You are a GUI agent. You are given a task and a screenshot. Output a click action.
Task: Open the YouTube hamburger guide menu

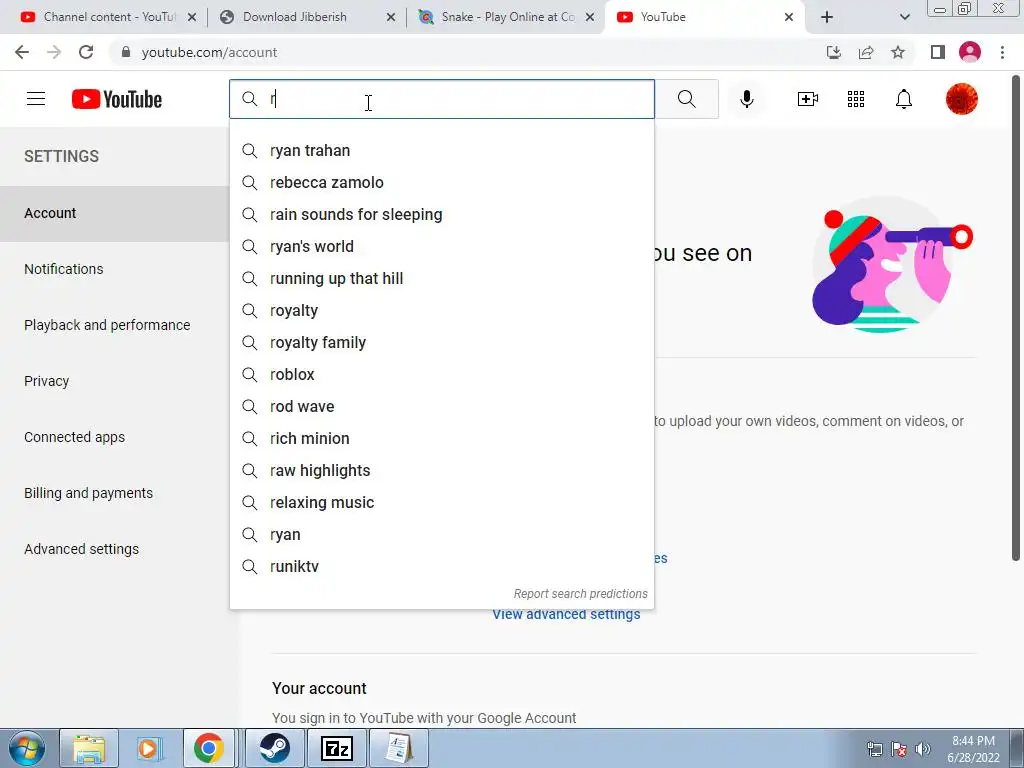36,99
